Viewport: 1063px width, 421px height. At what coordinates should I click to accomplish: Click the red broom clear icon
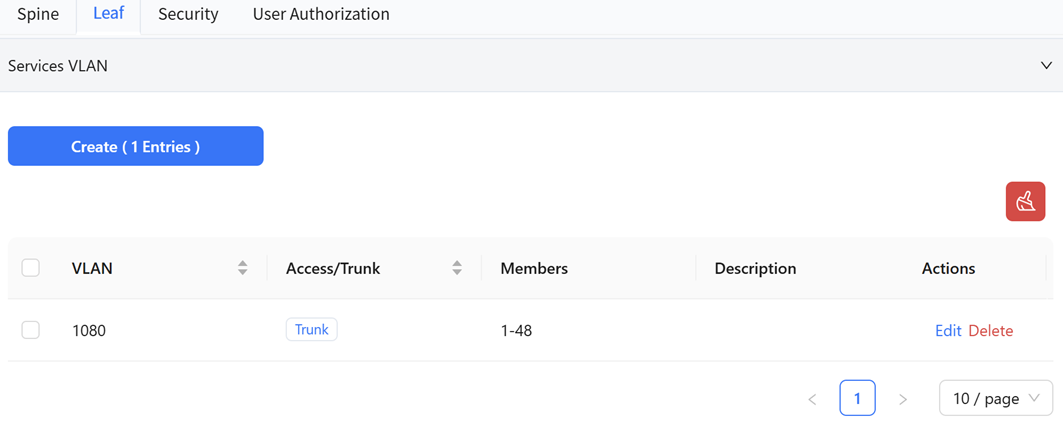(1025, 201)
